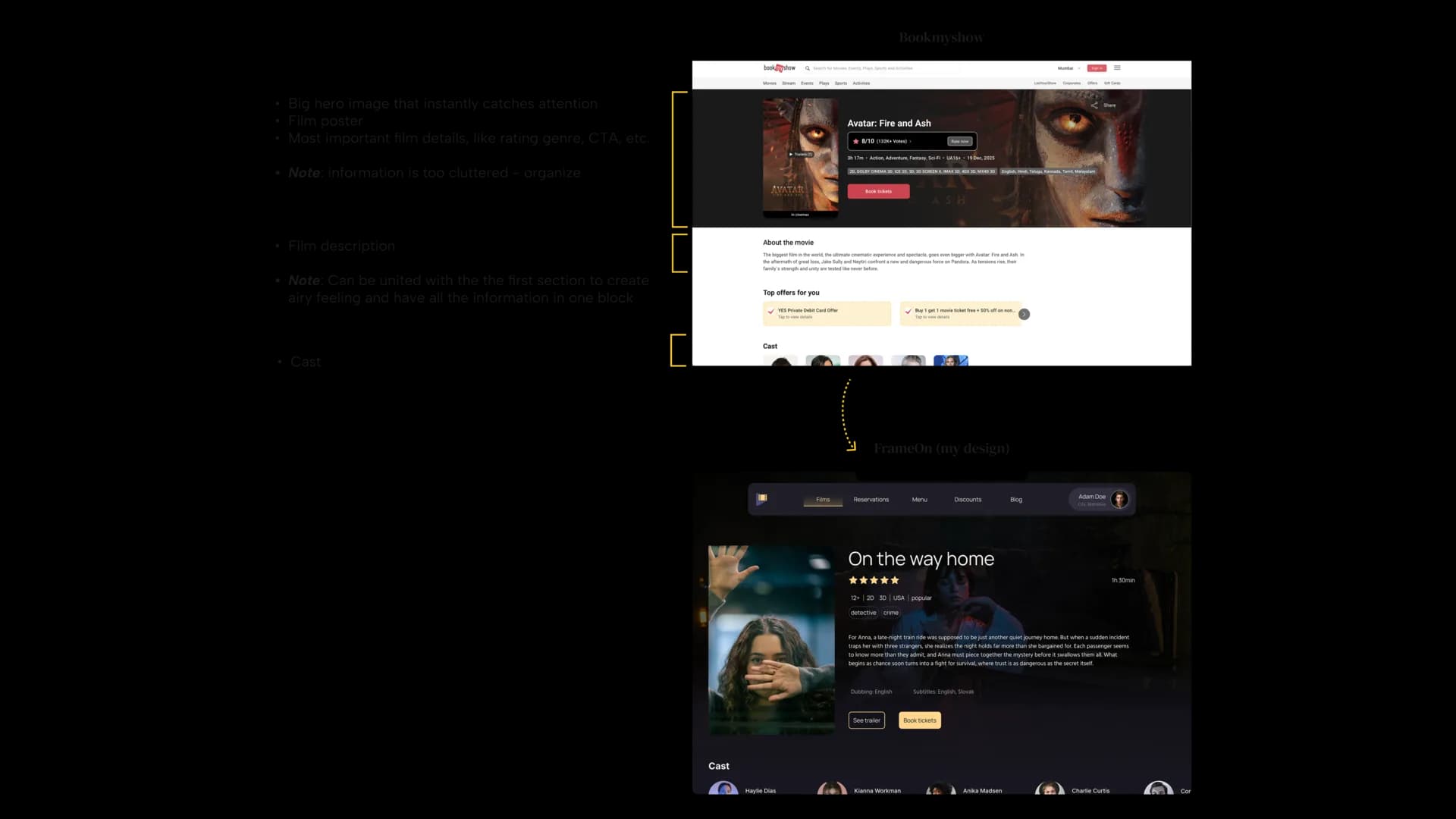
Task: Select the Events tab in BookMyShow
Action: (x=807, y=83)
